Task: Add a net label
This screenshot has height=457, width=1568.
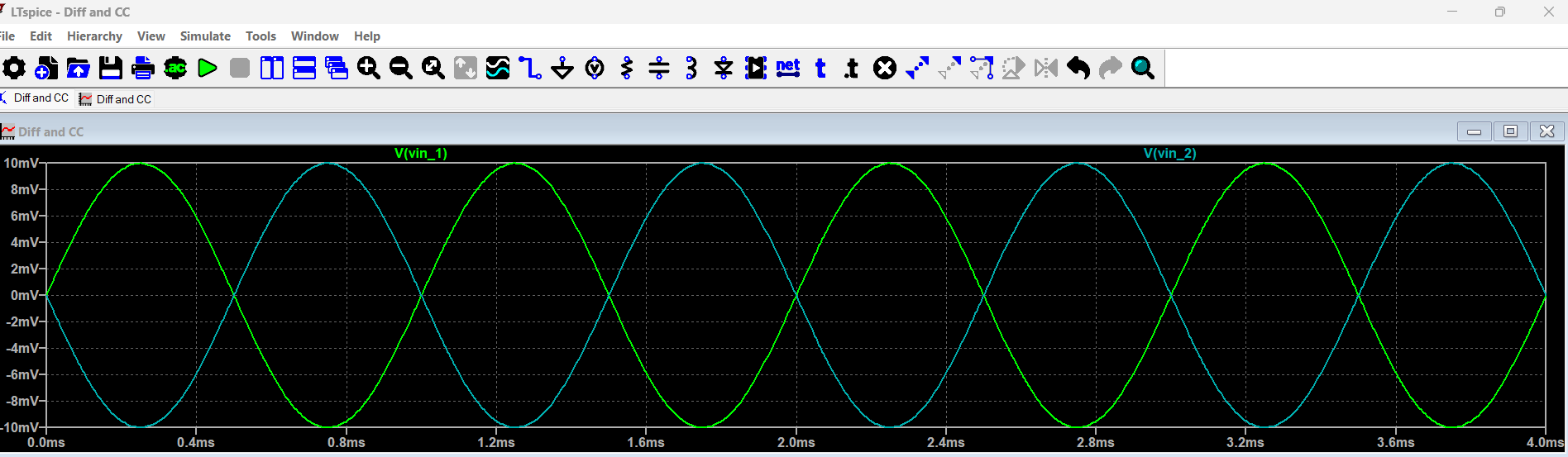Action: 788,68
